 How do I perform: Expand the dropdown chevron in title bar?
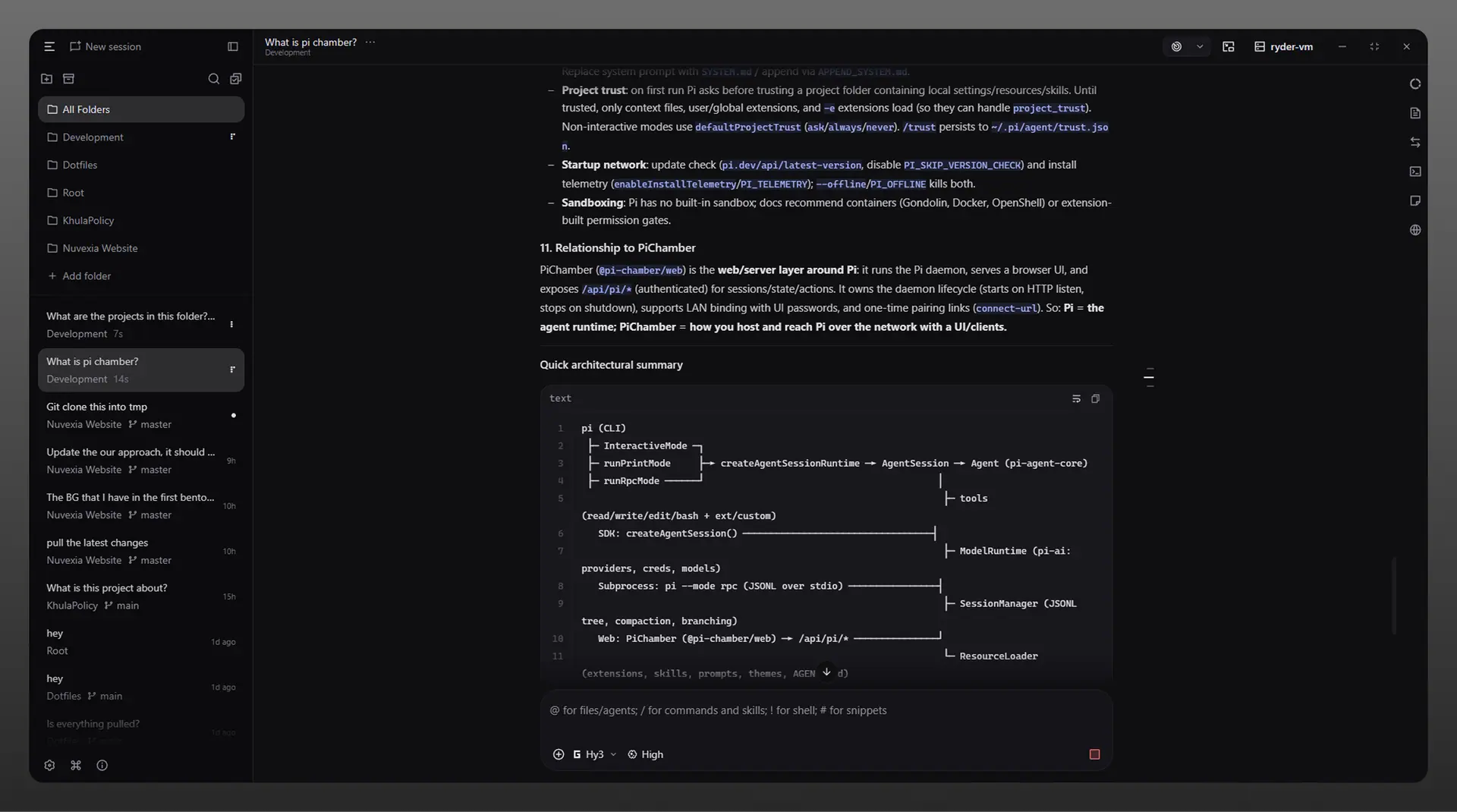click(x=1200, y=46)
